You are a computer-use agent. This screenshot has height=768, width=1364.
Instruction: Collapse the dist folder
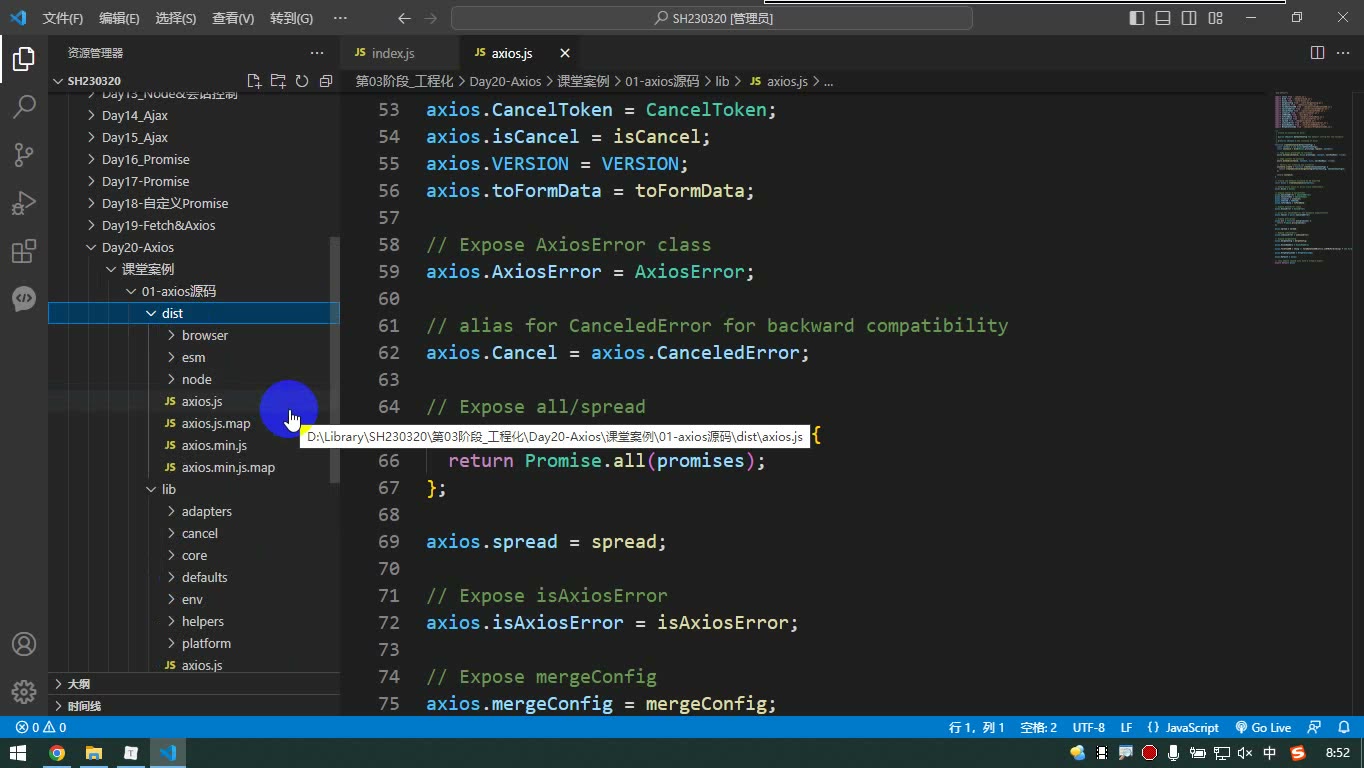click(x=194, y=313)
